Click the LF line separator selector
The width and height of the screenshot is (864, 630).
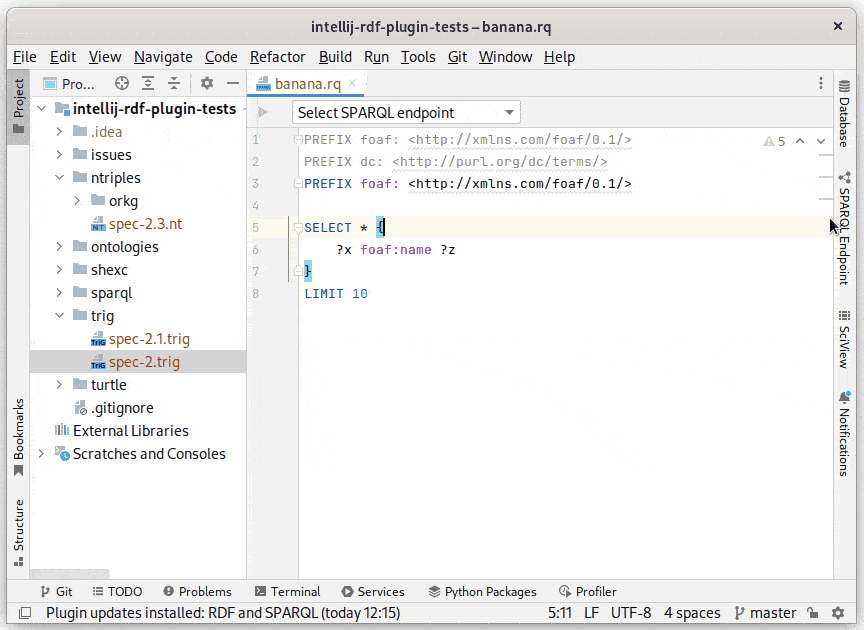[x=591, y=613]
